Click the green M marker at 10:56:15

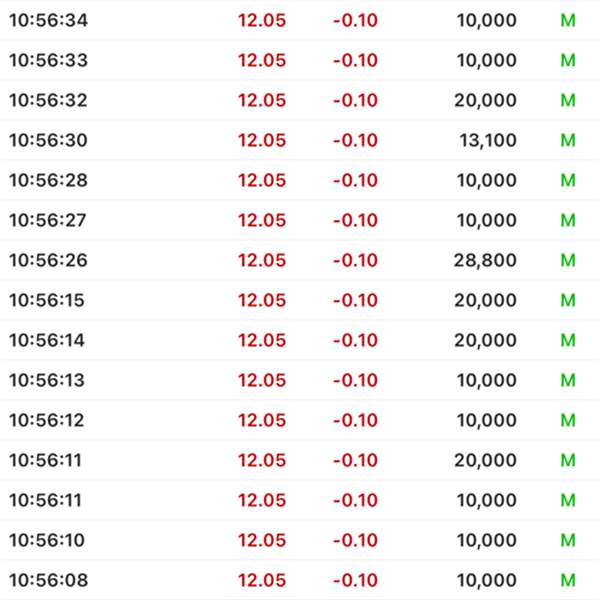(568, 300)
